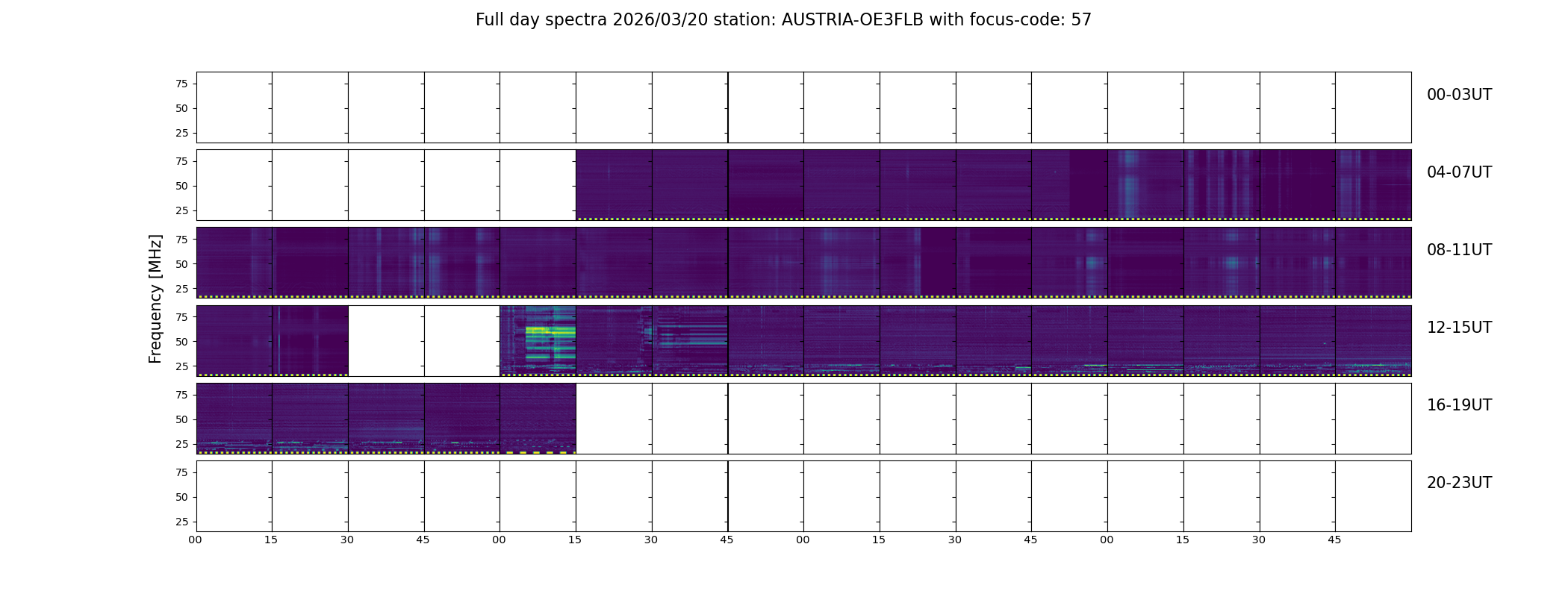
Task: Click the 25 tick label of the 08-11UT row
Action: 181,288
